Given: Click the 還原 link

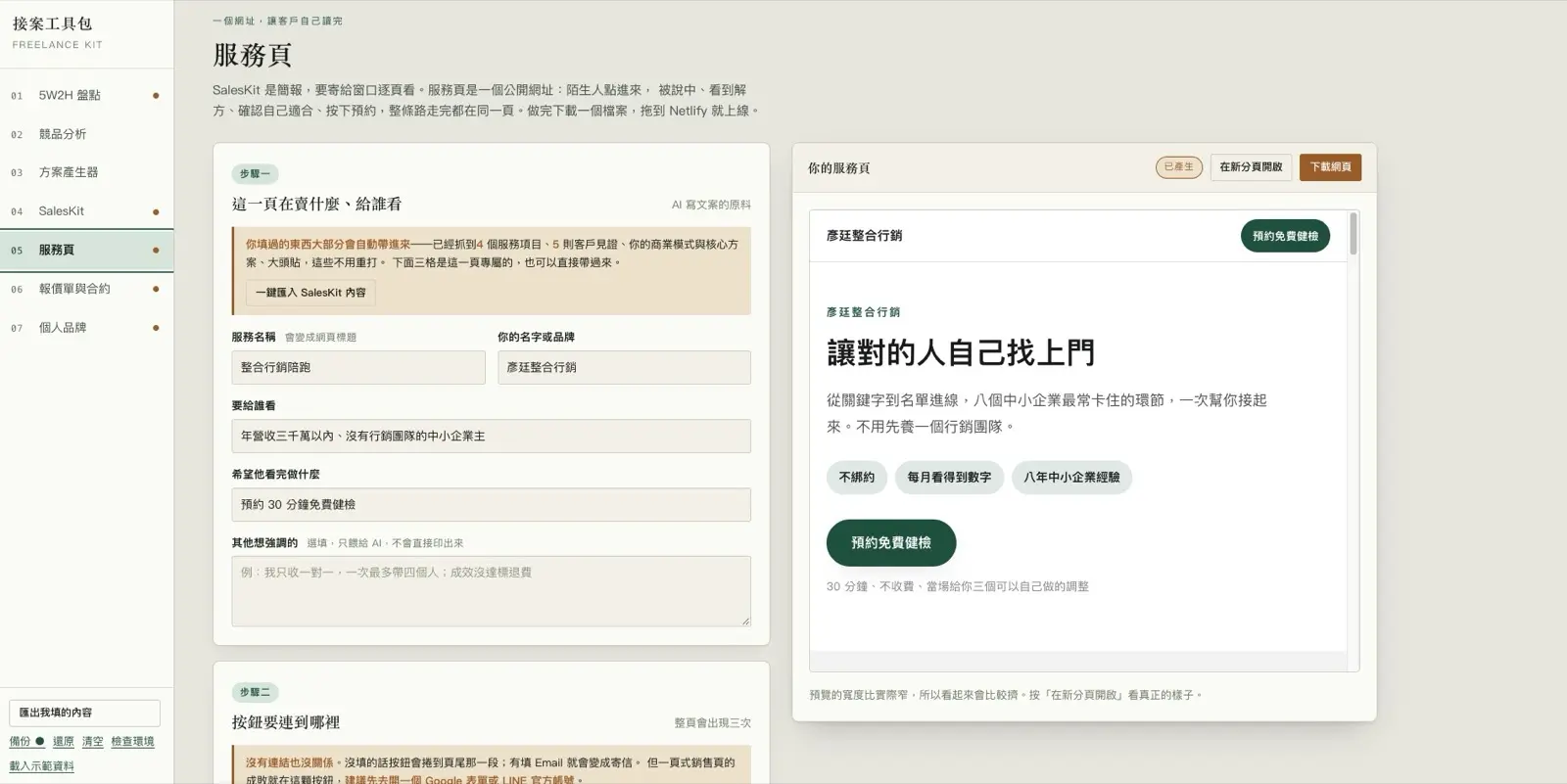Looking at the screenshot, I should tap(64, 742).
